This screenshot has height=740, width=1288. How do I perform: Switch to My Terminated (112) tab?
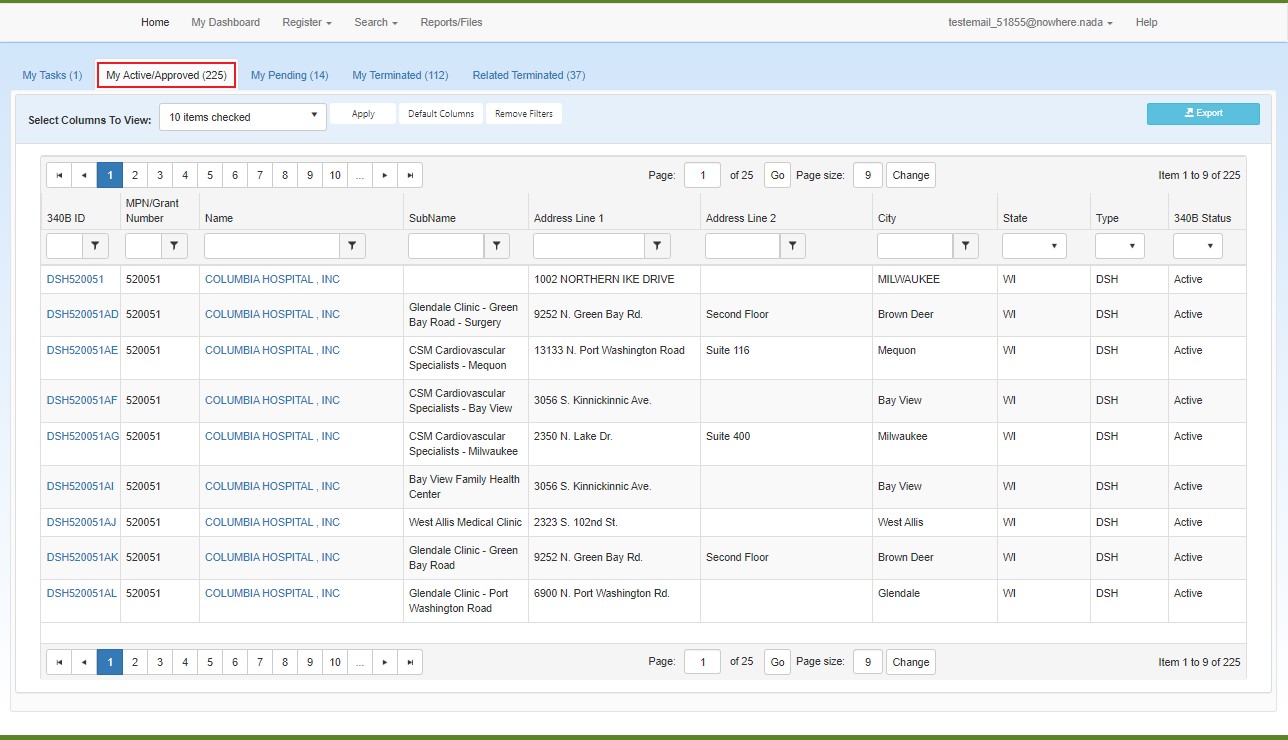coord(400,75)
